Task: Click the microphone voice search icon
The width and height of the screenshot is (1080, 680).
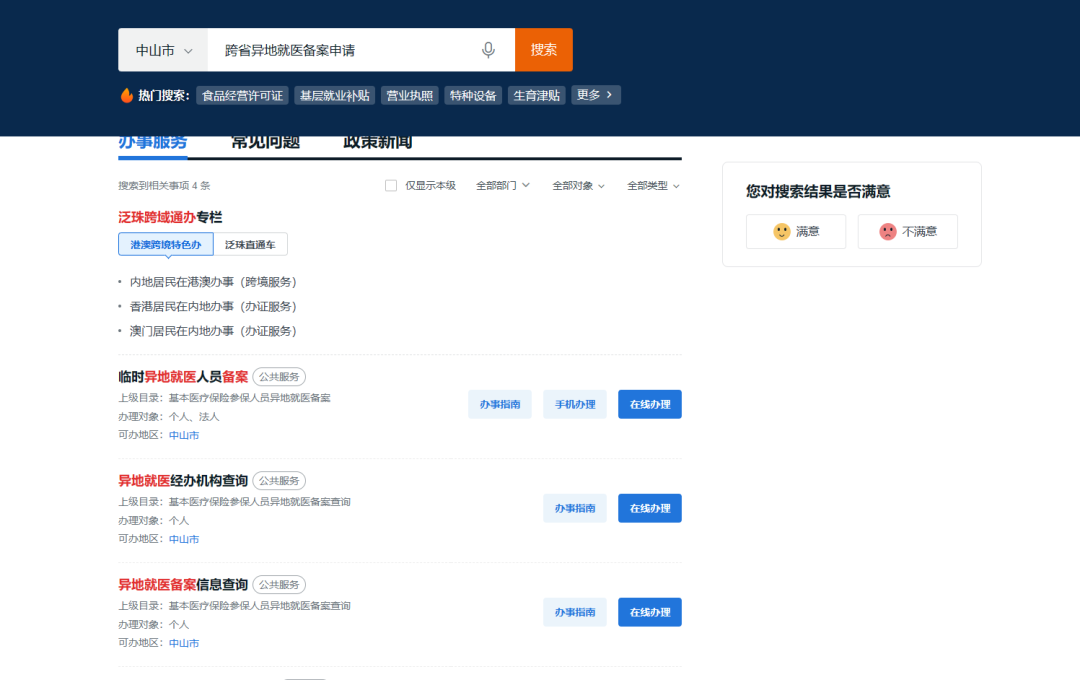Action: 488,50
